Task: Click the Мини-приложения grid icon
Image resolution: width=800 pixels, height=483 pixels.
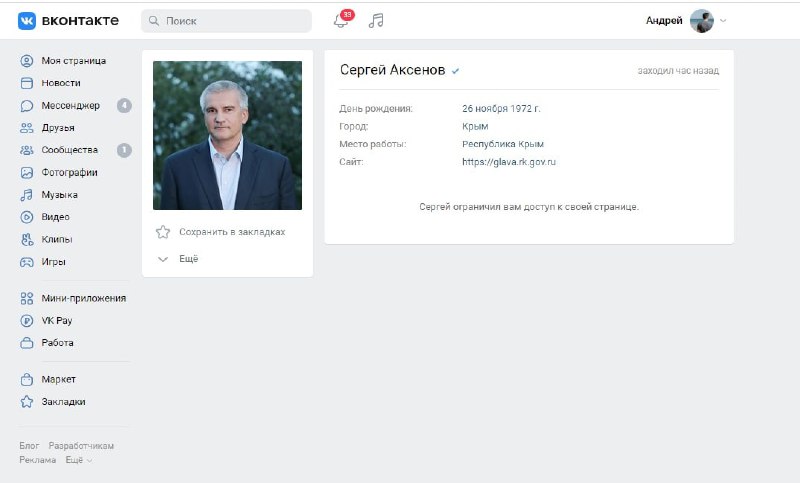Action: (27, 298)
